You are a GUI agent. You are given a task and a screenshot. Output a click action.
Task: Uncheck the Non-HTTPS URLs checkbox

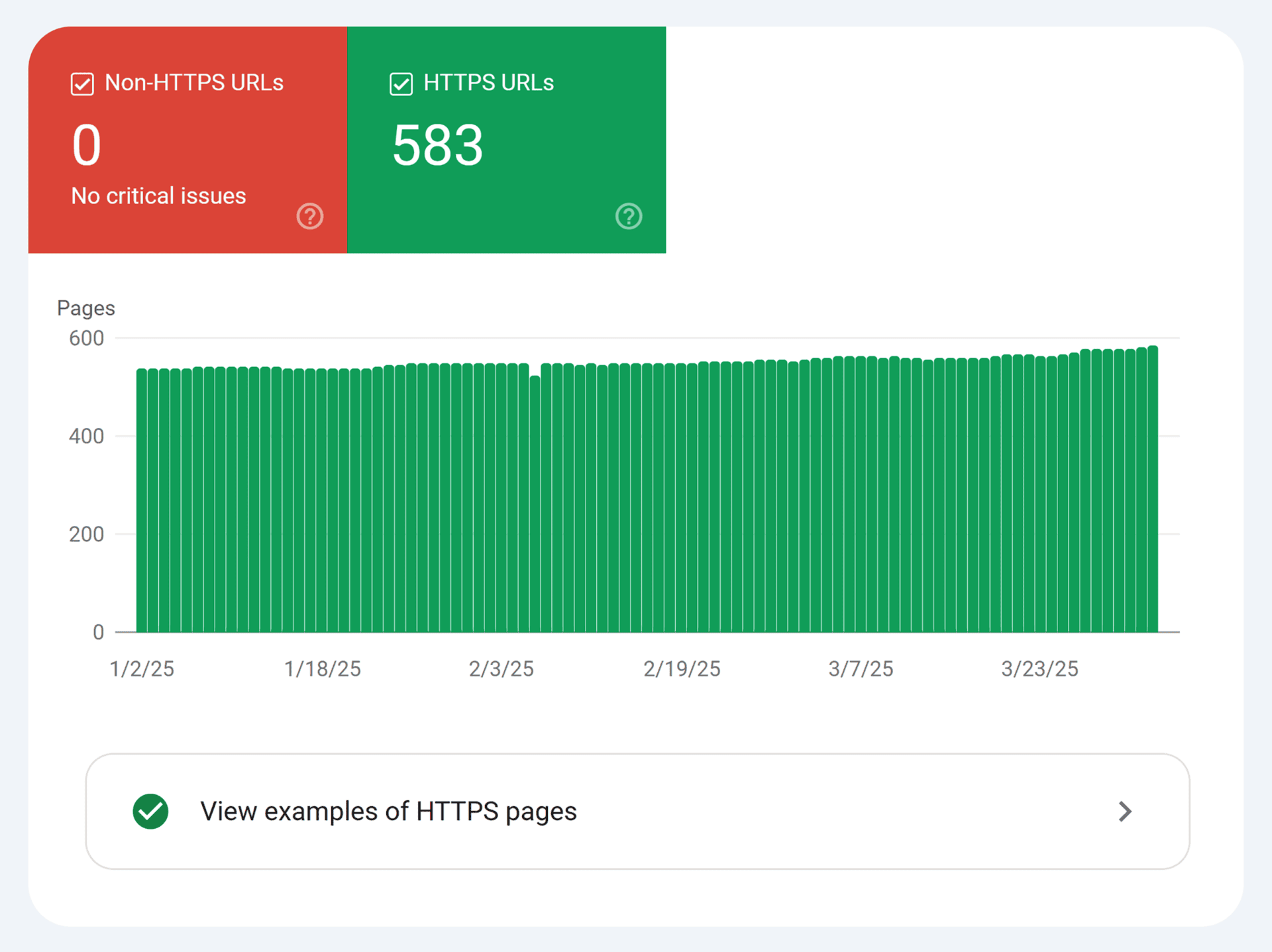(82, 84)
